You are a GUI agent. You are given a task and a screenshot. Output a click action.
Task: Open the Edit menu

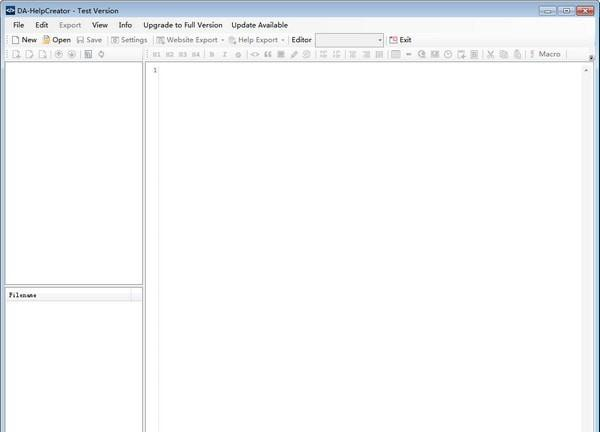coord(42,25)
